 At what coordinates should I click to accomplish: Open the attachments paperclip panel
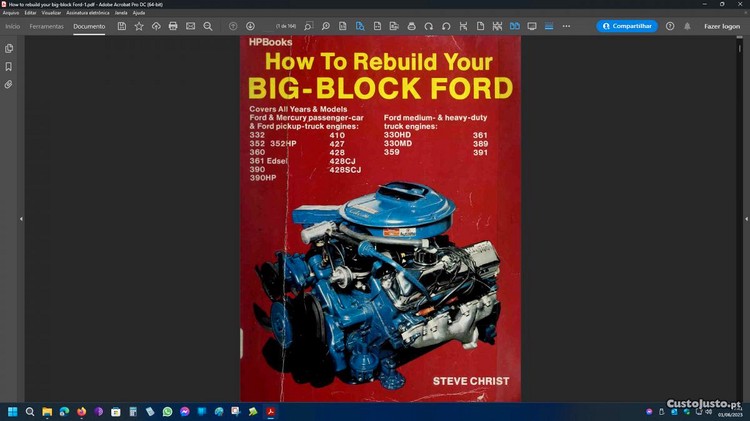9,84
